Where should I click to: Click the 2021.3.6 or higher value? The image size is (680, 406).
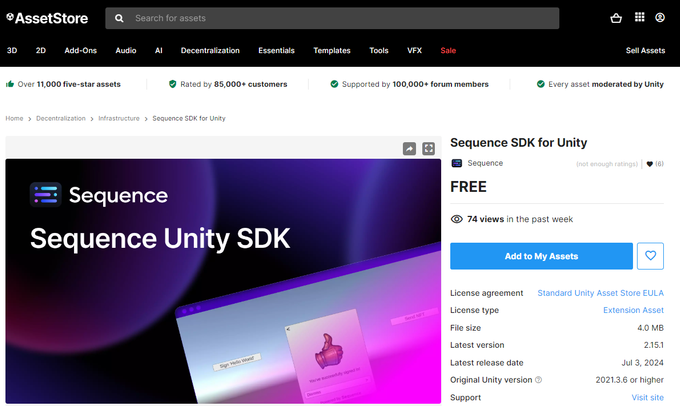coord(629,380)
